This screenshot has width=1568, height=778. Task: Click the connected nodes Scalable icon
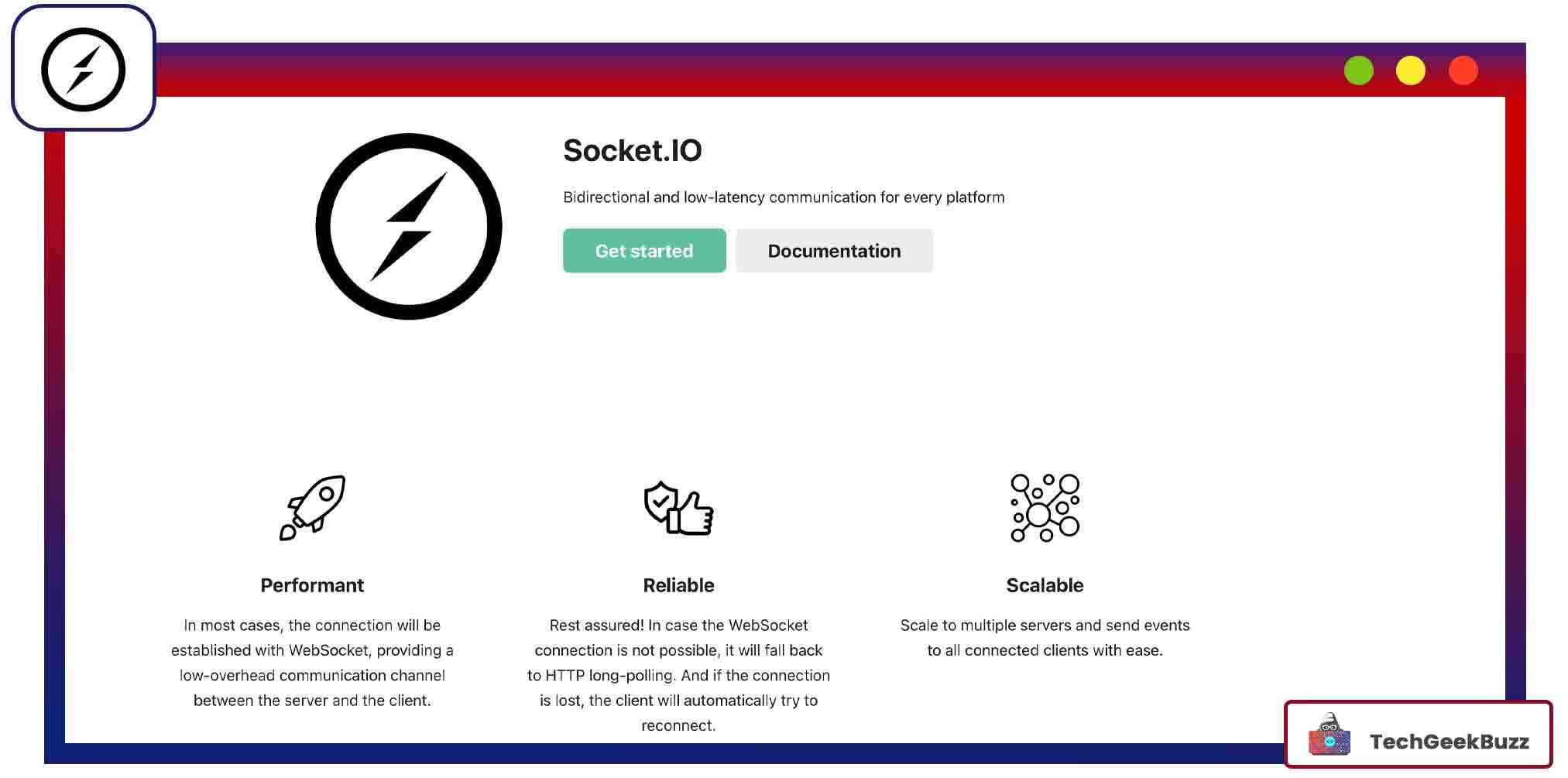click(1045, 508)
